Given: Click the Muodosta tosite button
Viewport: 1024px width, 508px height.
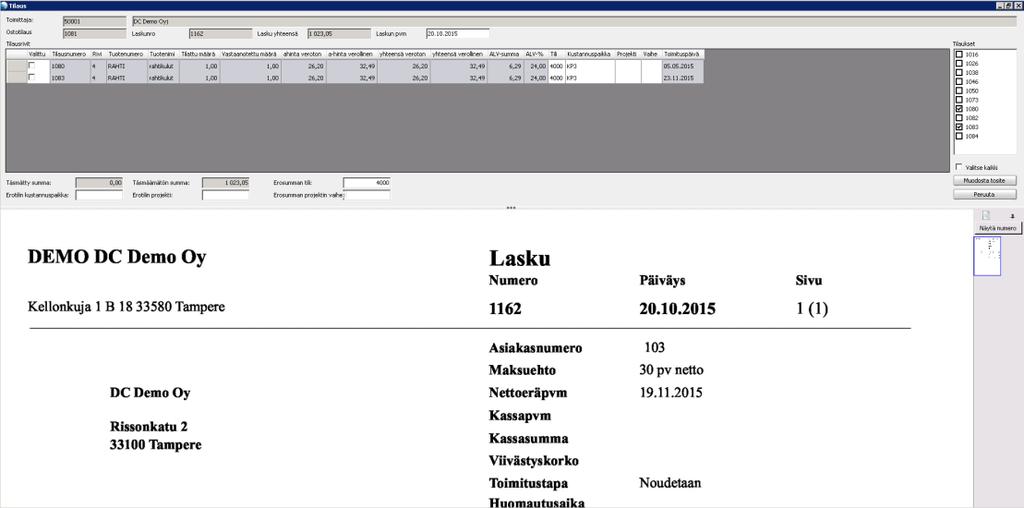Looking at the screenshot, I should coord(985,180).
